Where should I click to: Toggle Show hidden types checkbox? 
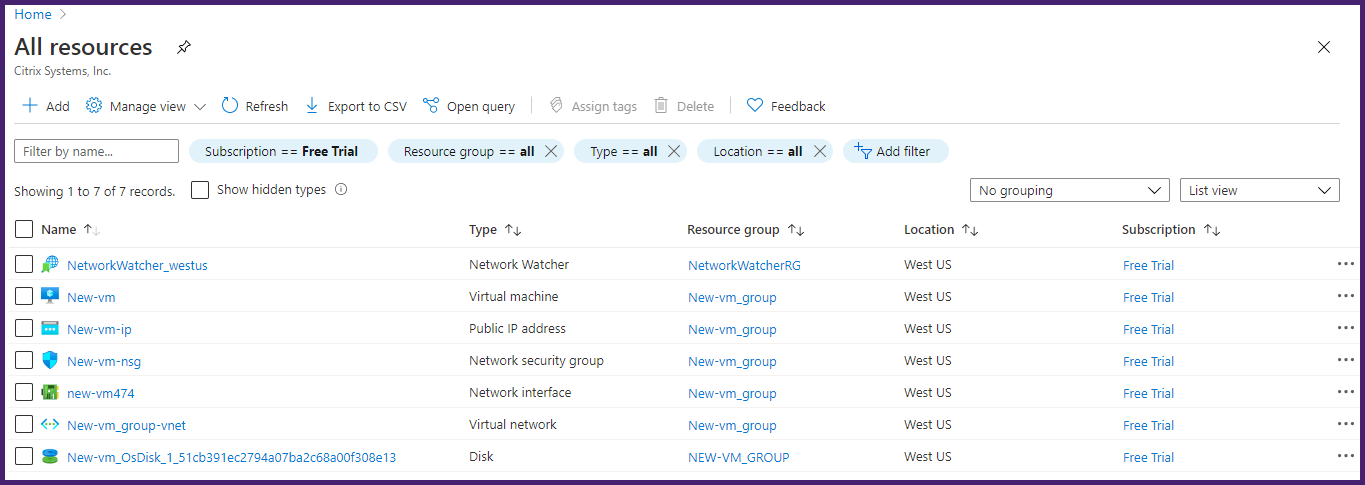200,190
